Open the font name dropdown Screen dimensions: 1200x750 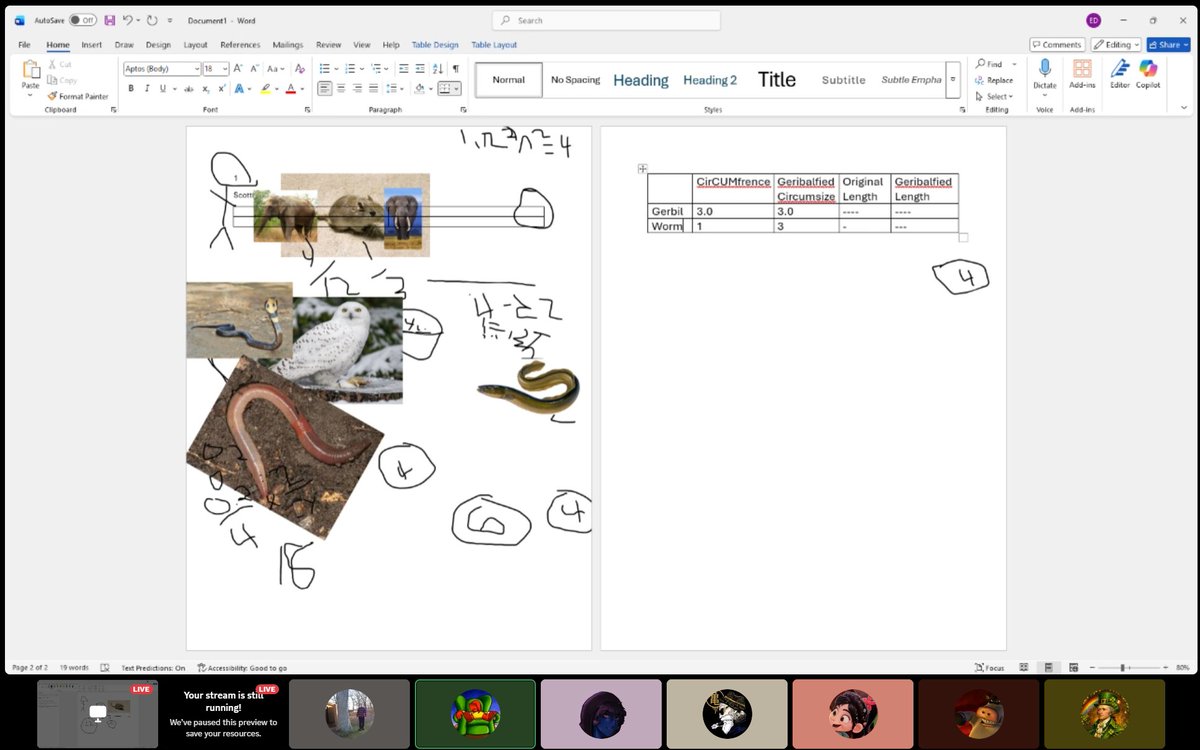coord(196,69)
